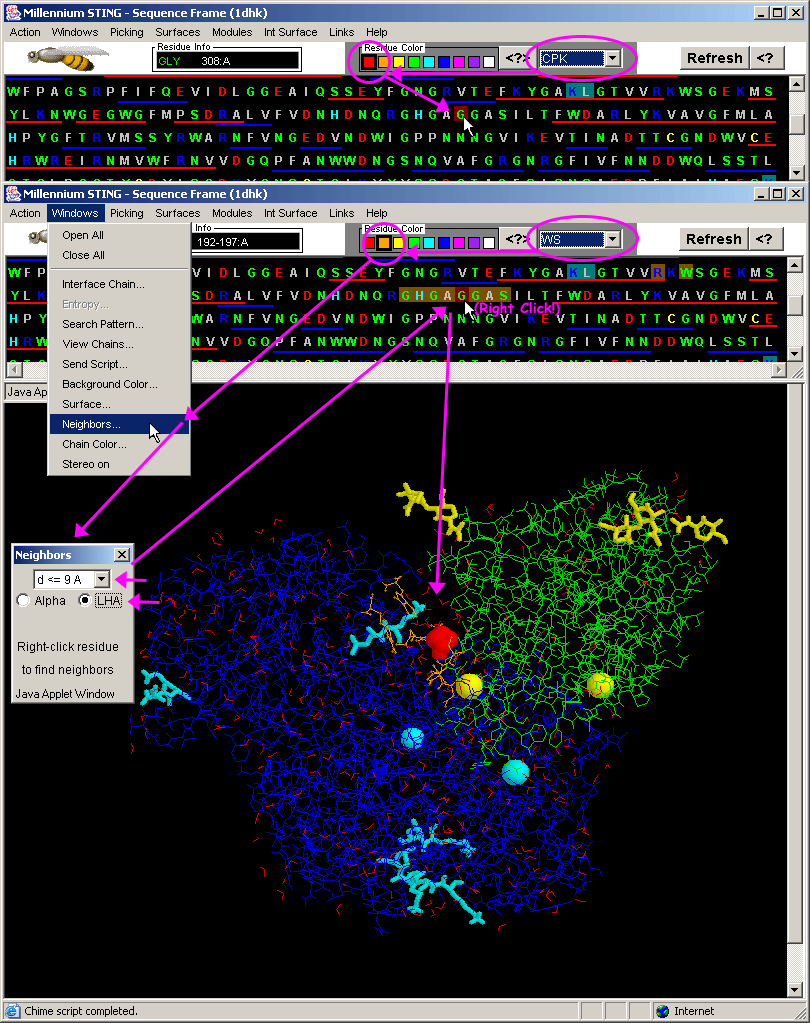Close the Neighbors dialog window
Viewport: 810px width, 1023px height.
tap(122, 555)
